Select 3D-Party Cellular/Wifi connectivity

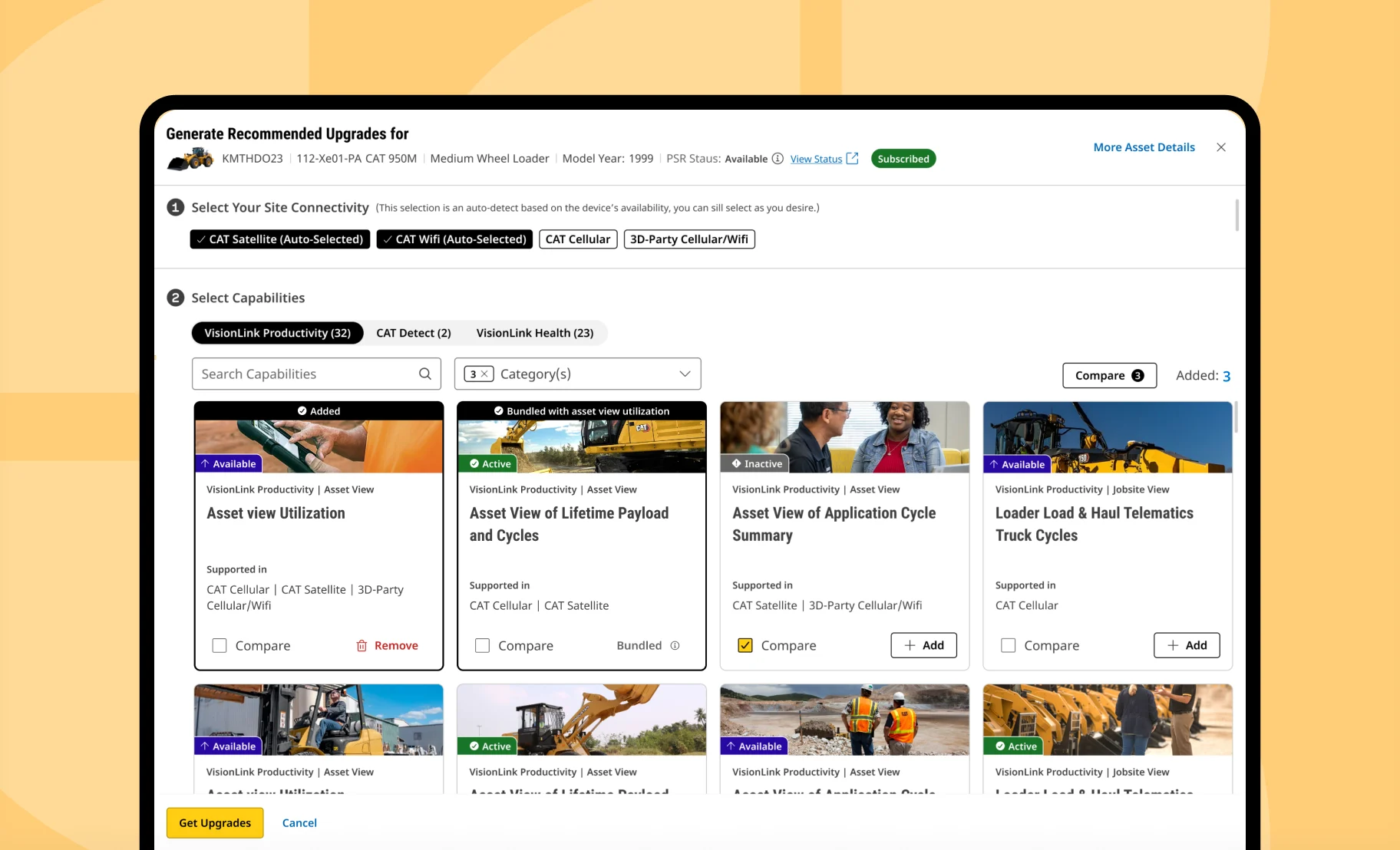(x=689, y=239)
